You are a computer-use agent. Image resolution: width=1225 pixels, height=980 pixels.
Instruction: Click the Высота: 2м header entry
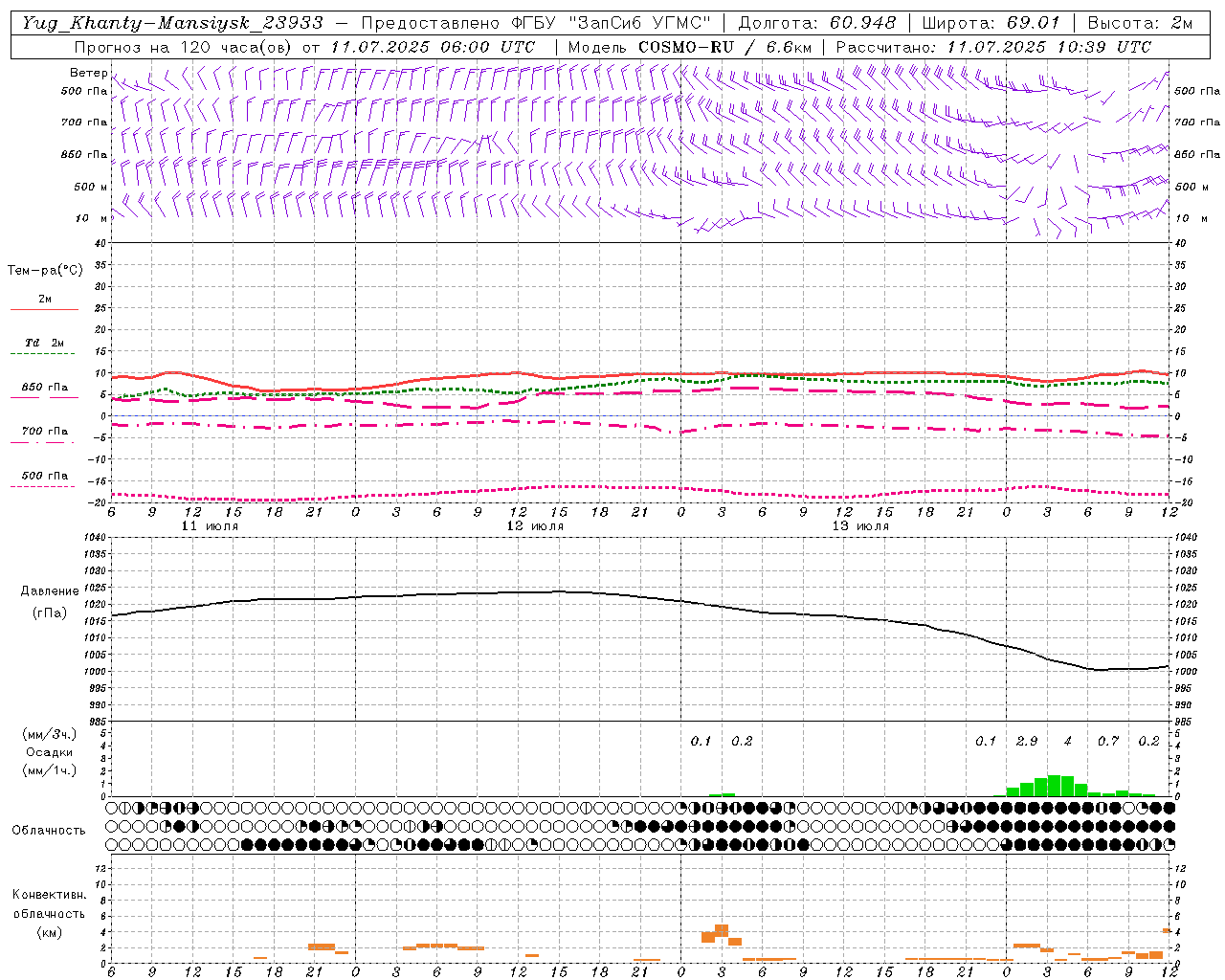(1140, 23)
